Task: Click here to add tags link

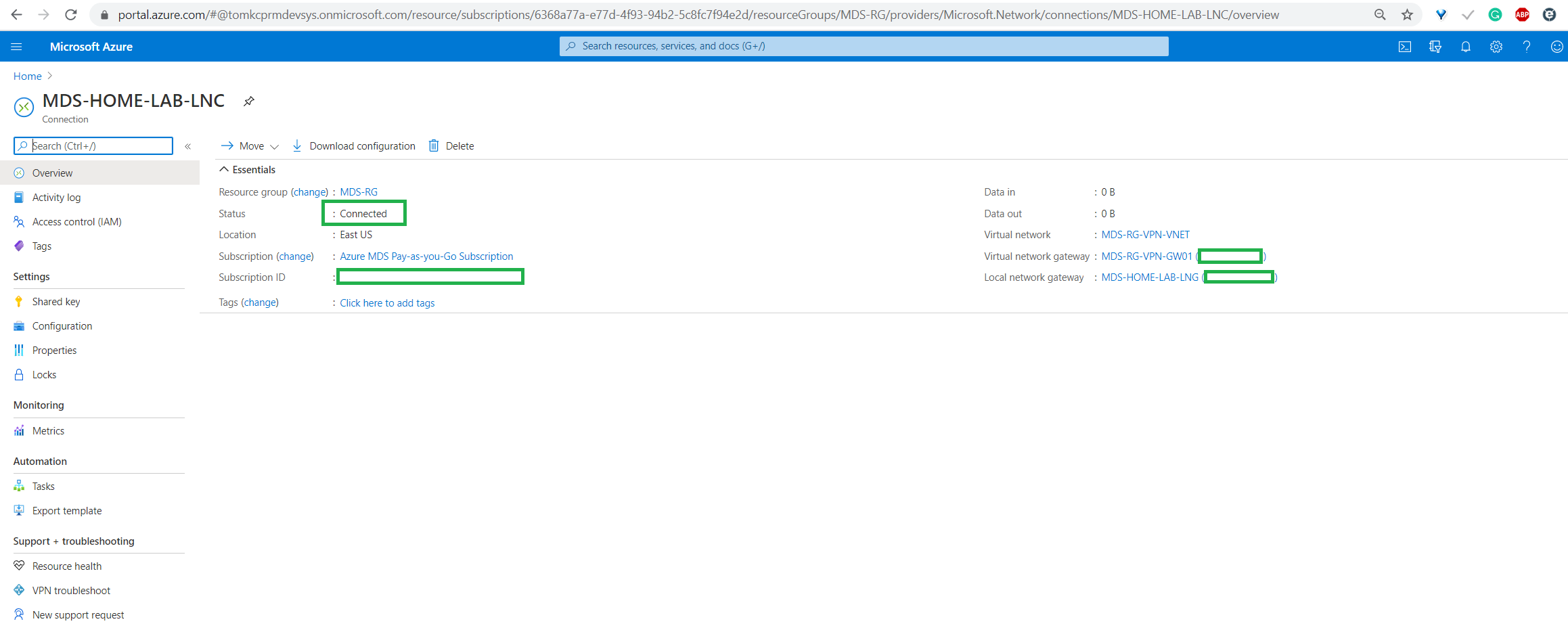Action: [x=387, y=303]
